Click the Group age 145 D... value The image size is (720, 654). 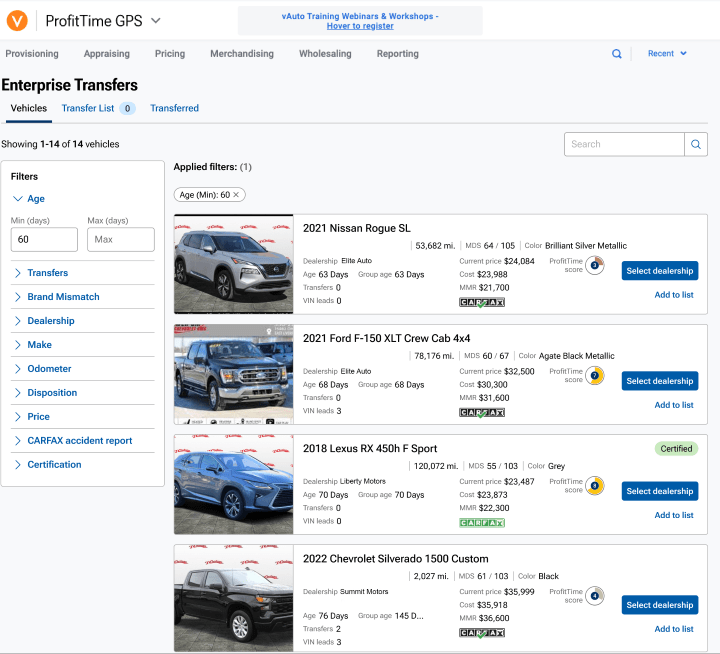coord(409,616)
